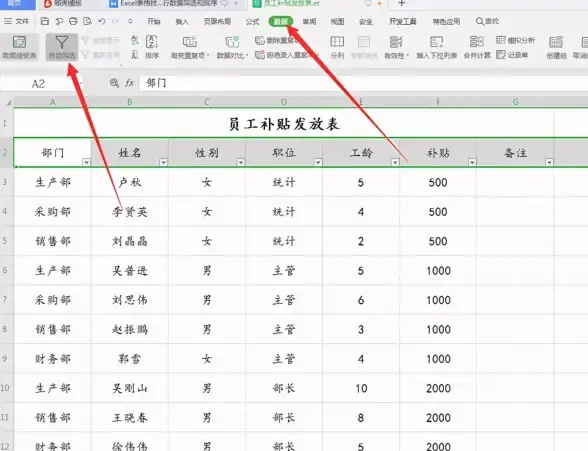Click the undo arrow
Image resolution: width=588 pixels, height=451 pixels.
pyautogui.click(x=102, y=21)
